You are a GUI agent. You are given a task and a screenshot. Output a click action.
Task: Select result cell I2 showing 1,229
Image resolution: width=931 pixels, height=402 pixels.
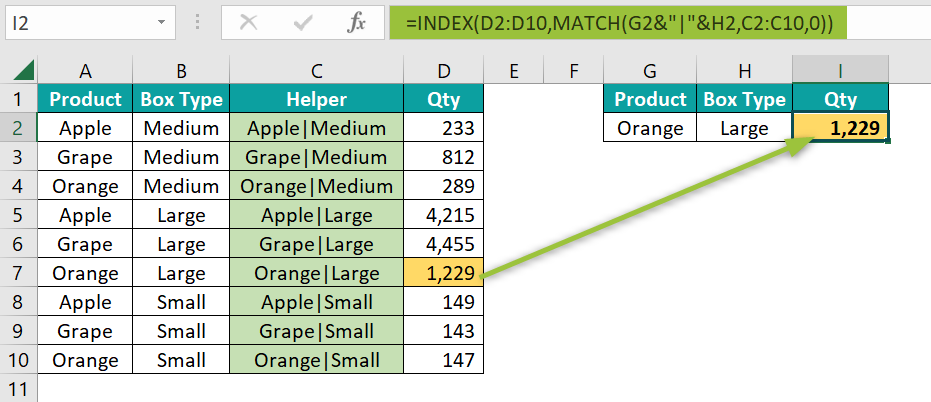coord(840,127)
